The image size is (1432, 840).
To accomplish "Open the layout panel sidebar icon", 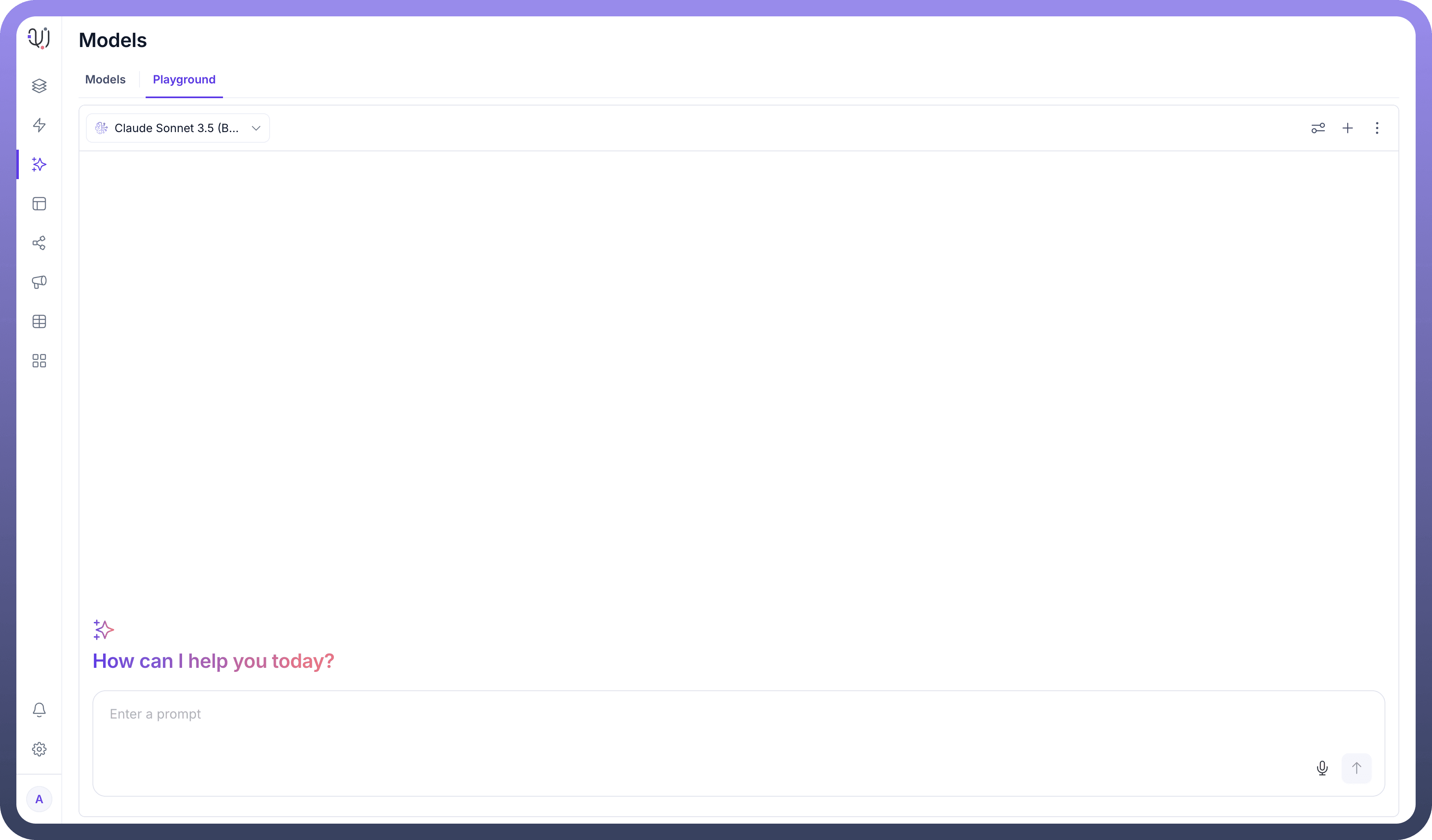I will click(39, 204).
